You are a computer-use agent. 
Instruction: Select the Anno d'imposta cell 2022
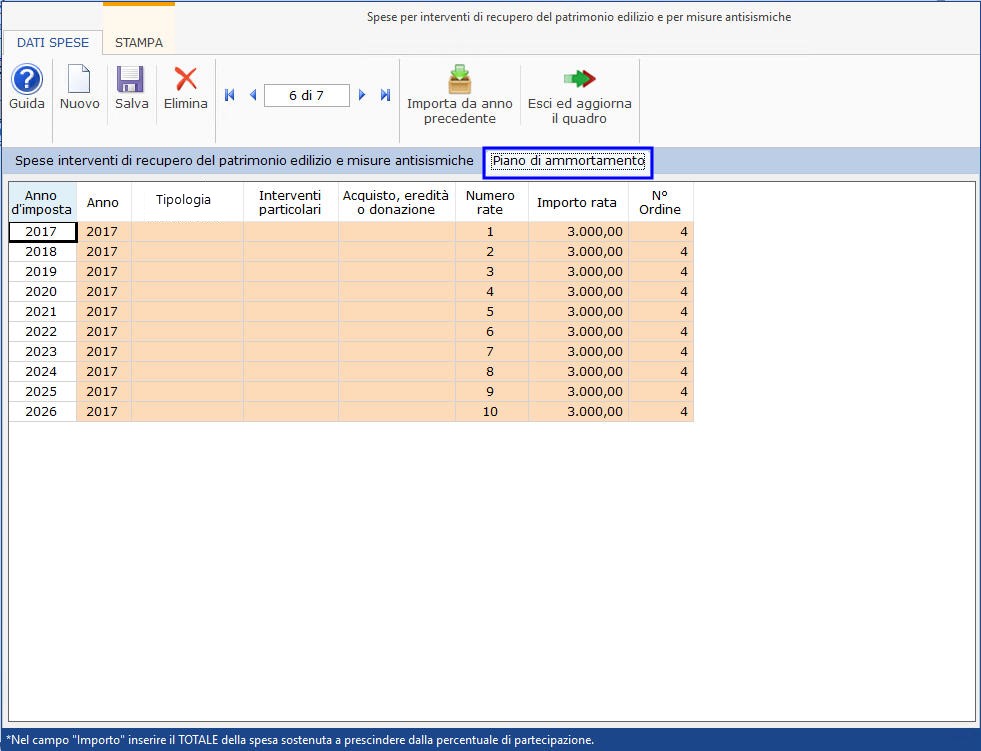43,332
